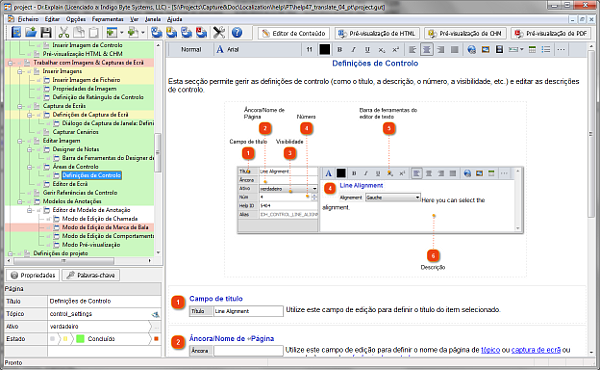
Task: Apply subscript formatting
Action: point(382,49)
